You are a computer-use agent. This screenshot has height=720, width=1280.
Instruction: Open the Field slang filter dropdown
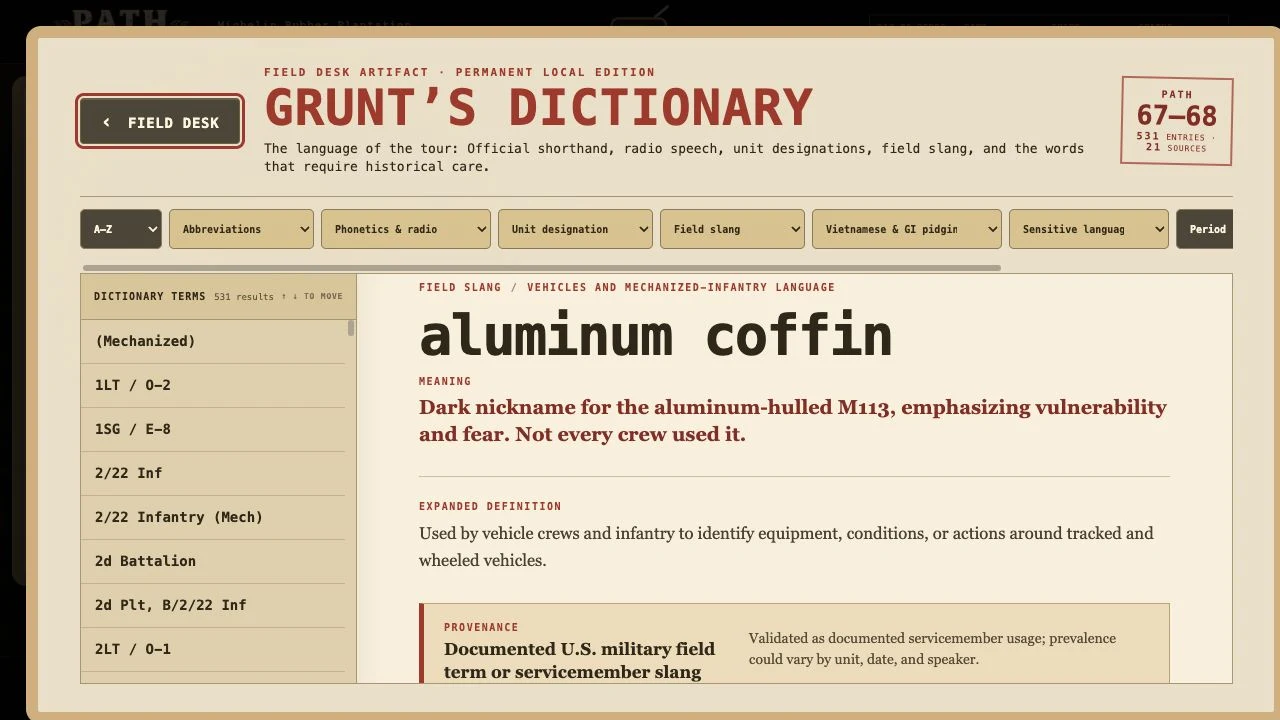(x=732, y=229)
